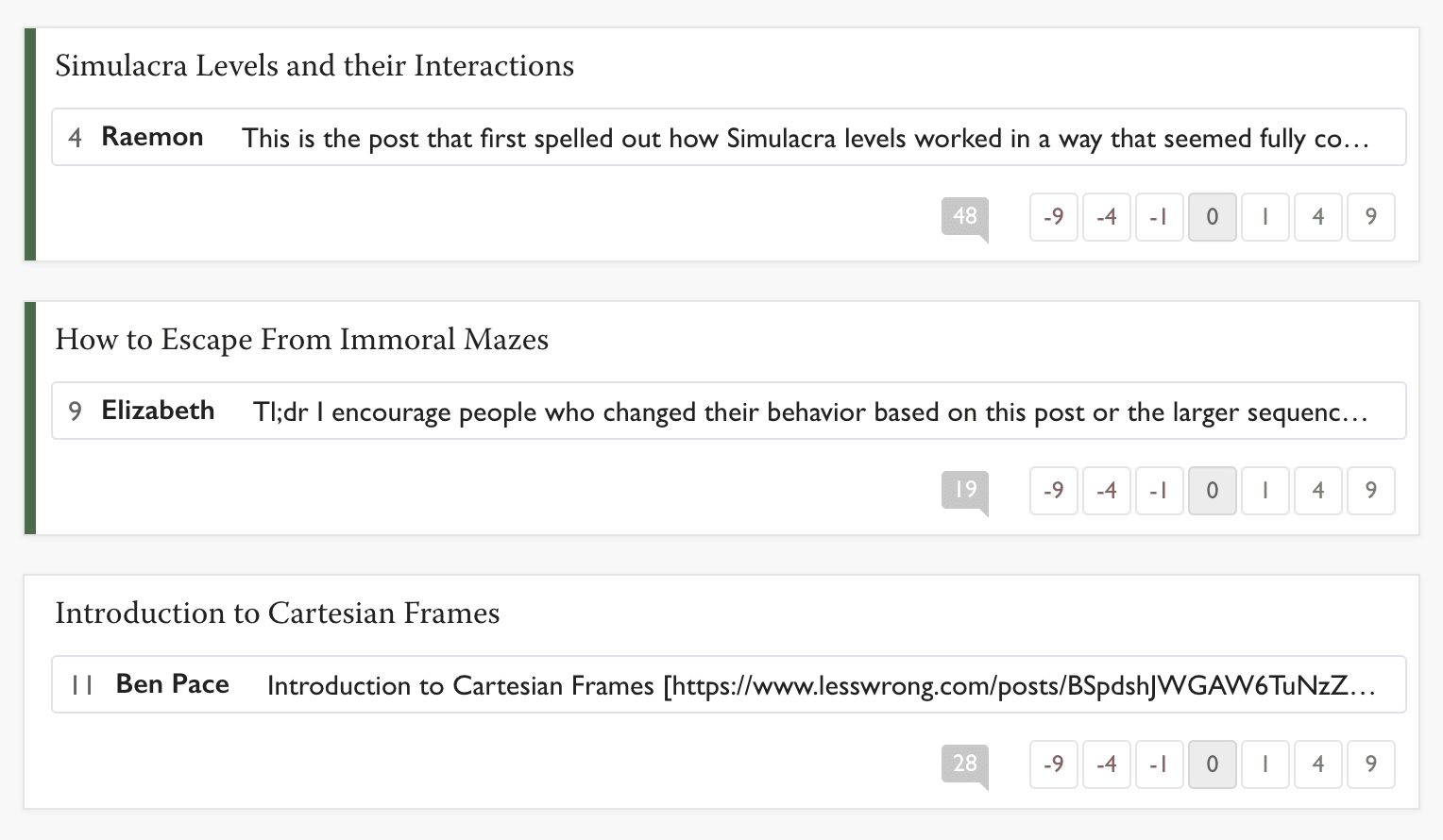Vote 1 on Introduction to Cartesian Frames
The height and width of the screenshot is (840, 1443).
coord(1265,764)
